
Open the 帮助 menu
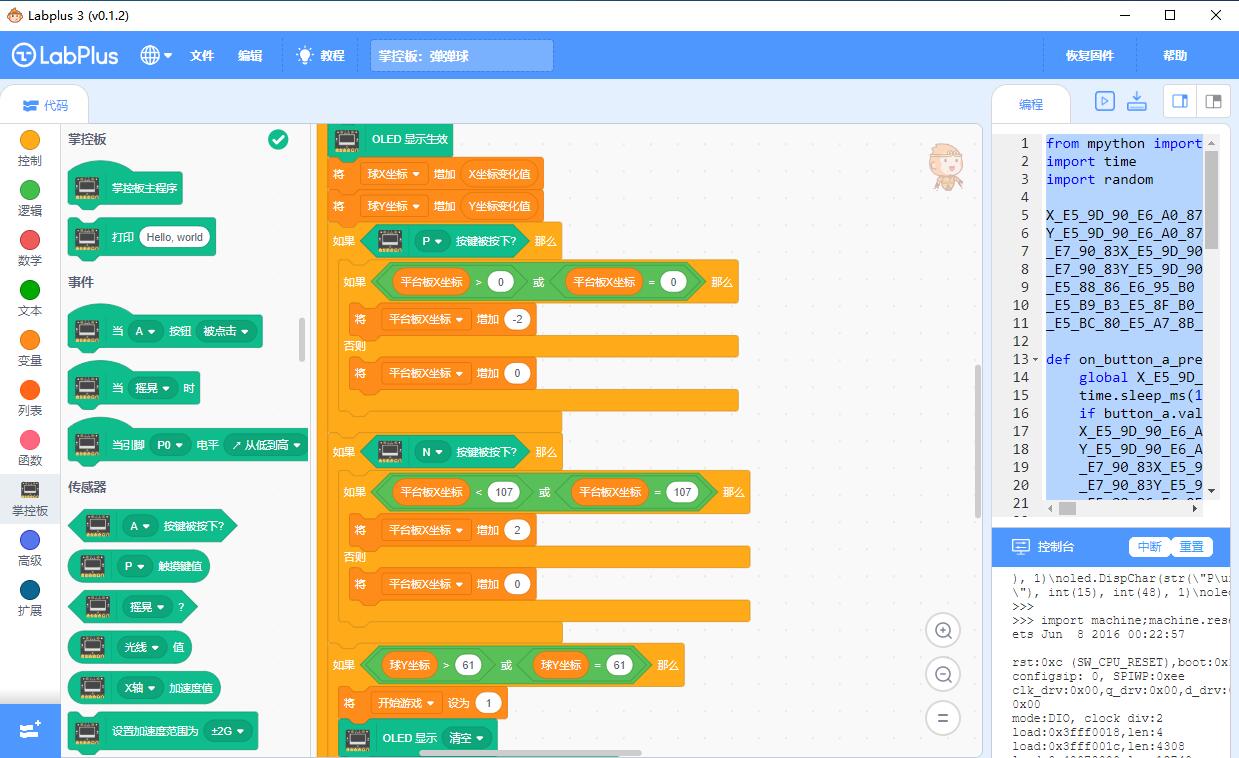click(1175, 56)
